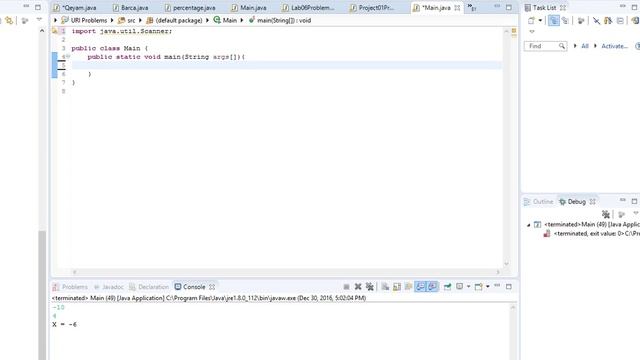Click warning marker beside line 1
Viewport: 640px width, 360px height.
pyautogui.click(x=55, y=31)
